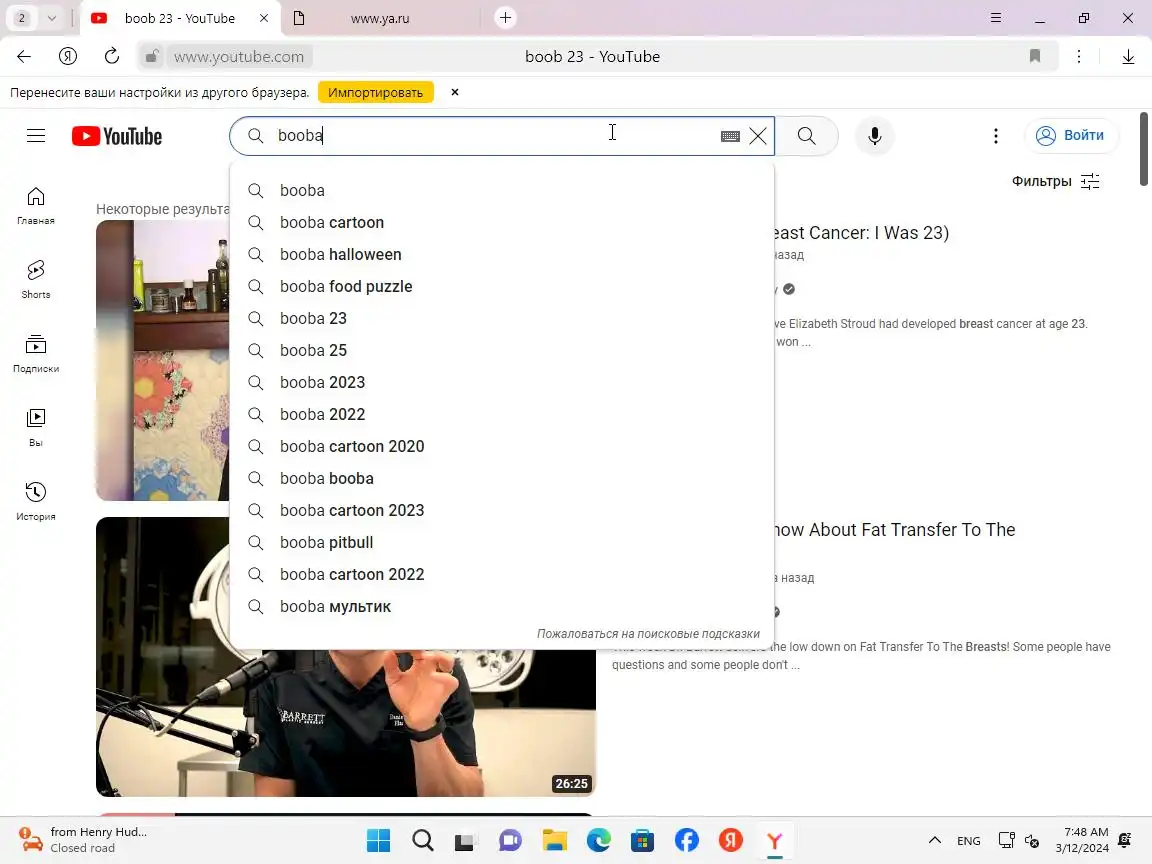Open the virtual keyboard in search box
The height and width of the screenshot is (864, 1152).
(730, 136)
